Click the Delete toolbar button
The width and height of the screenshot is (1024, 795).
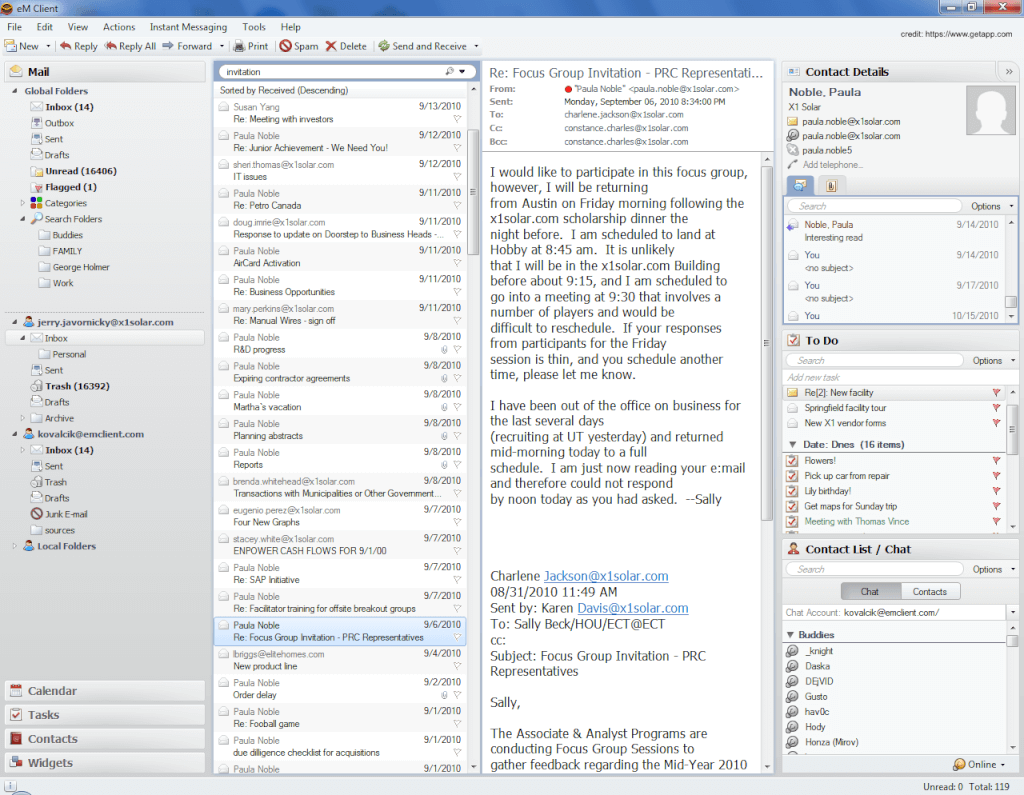point(346,46)
